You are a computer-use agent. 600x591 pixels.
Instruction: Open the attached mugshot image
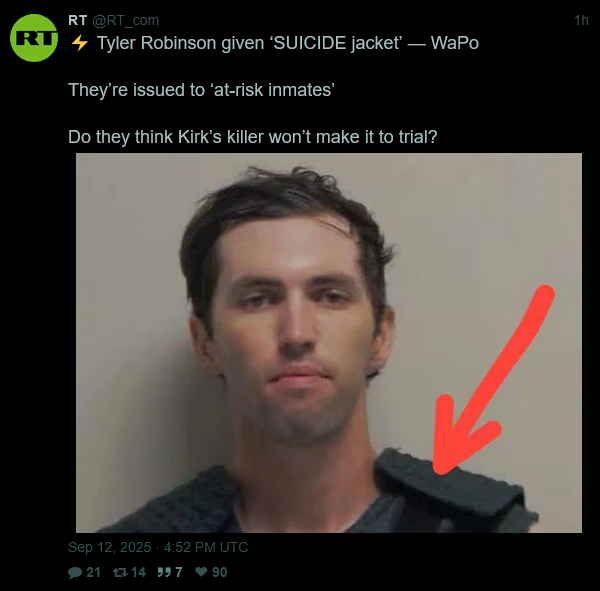point(329,343)
